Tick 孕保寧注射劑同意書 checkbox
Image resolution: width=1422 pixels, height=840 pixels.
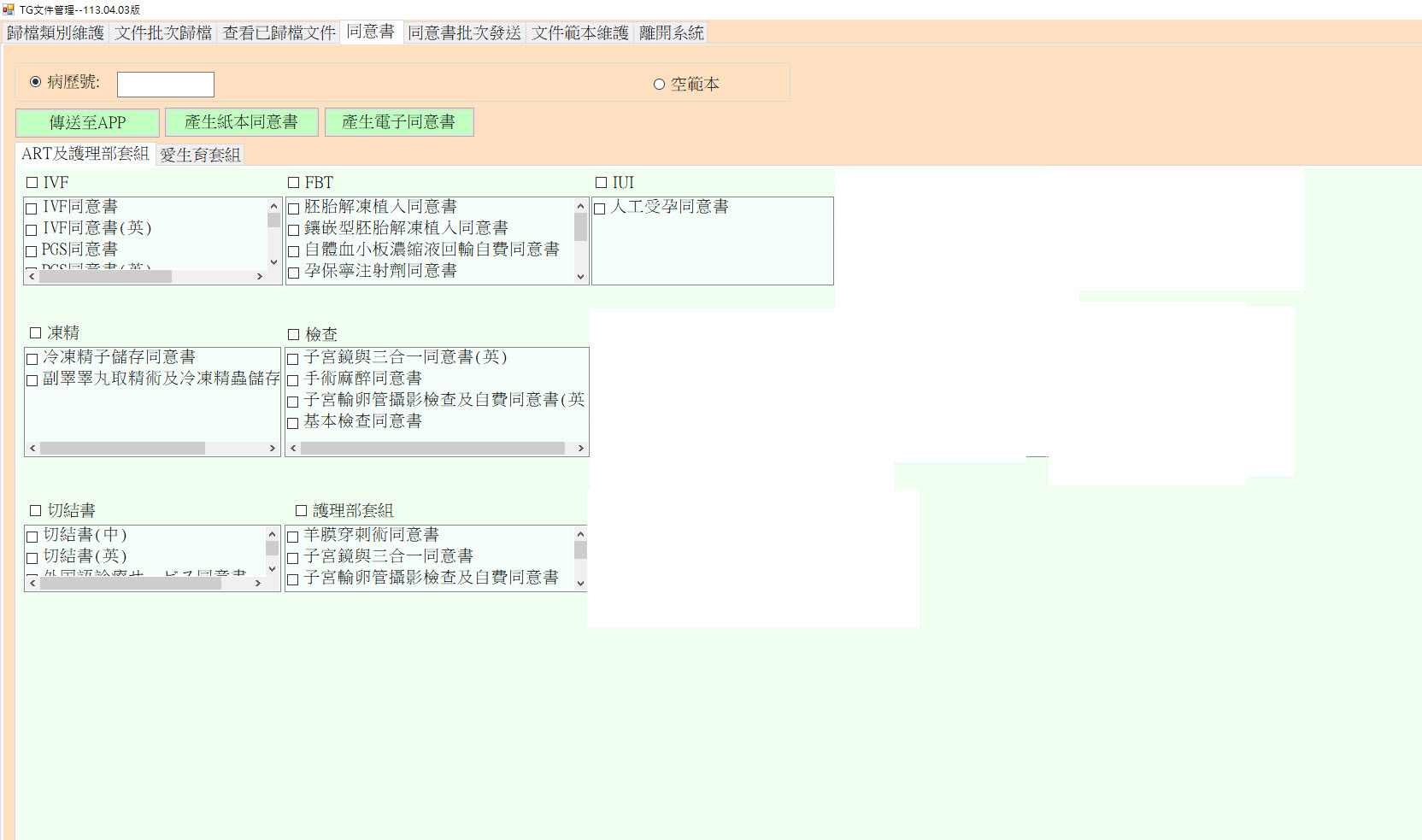293,273
